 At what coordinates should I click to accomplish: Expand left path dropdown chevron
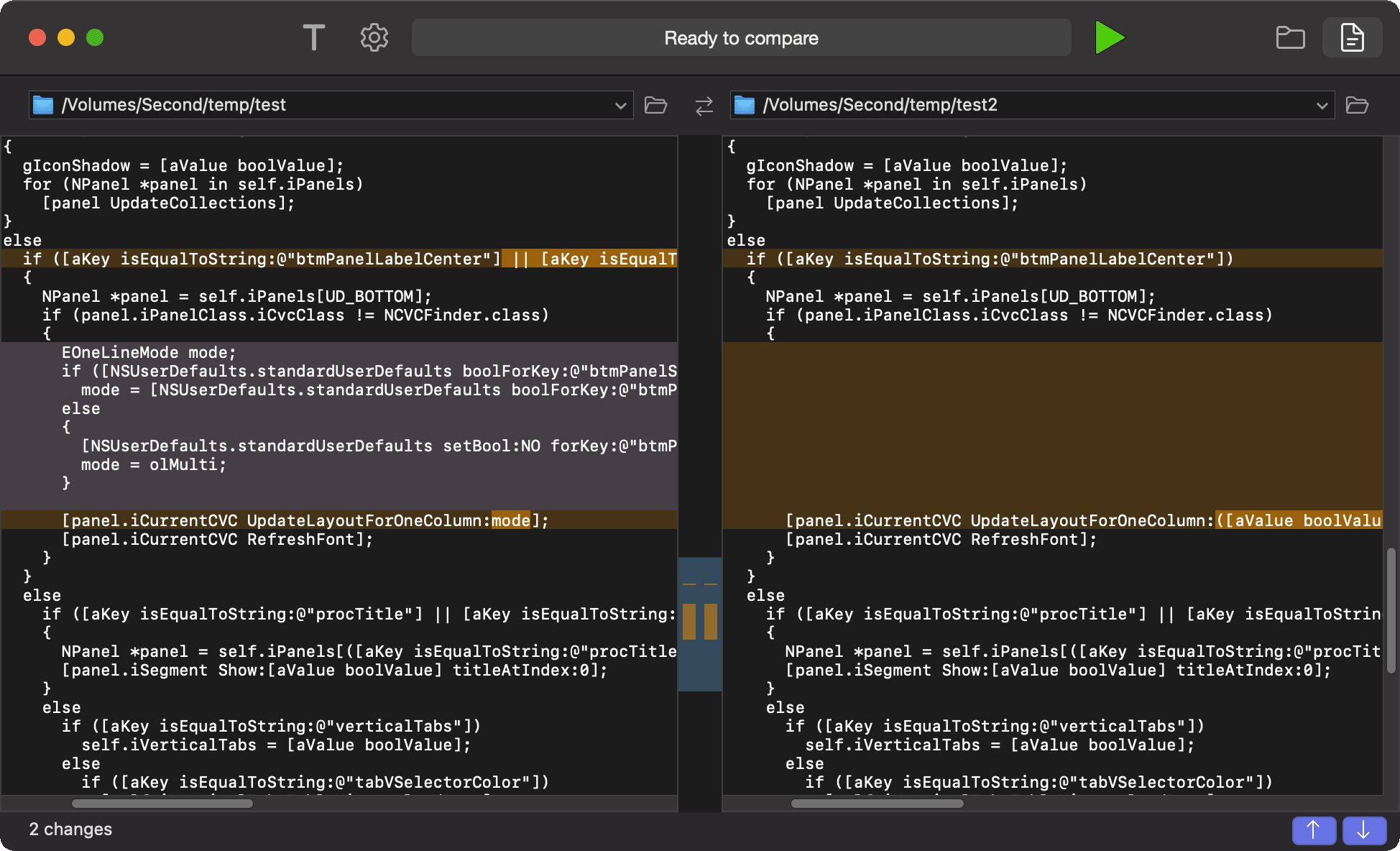coord(620,106)
